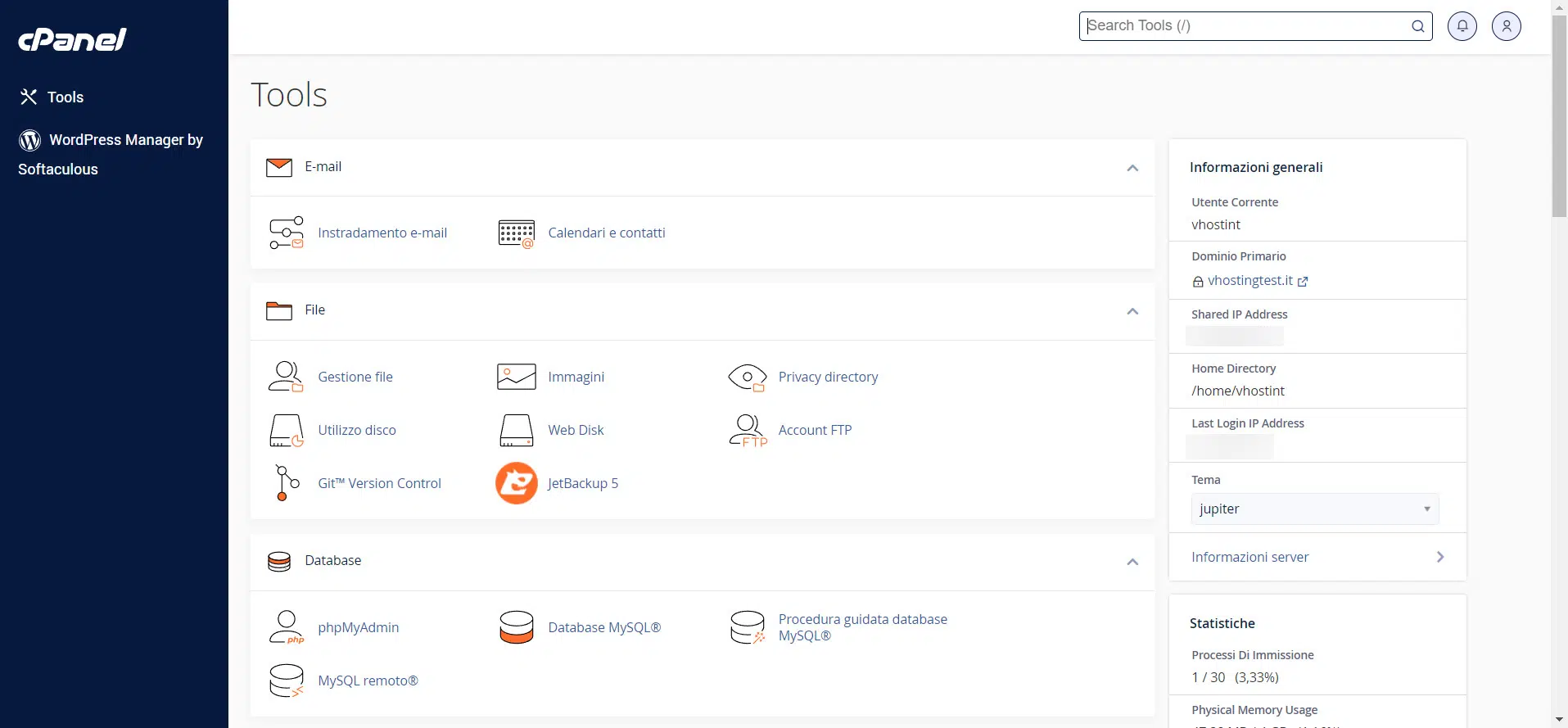Screen dimensions: 1568x728
Task: Expand Informazioni server arrow
Action: tap(1440, 557)
